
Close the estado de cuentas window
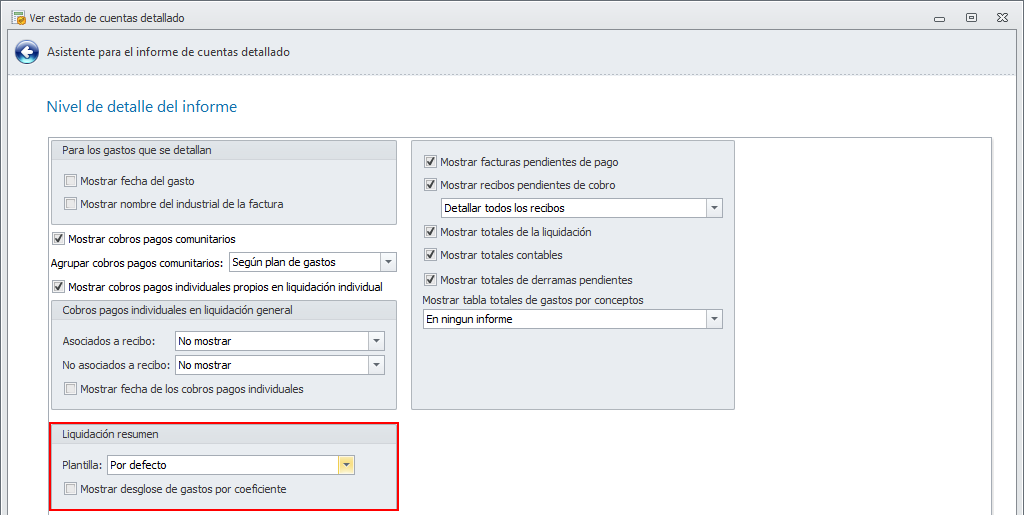point(1002,18)
